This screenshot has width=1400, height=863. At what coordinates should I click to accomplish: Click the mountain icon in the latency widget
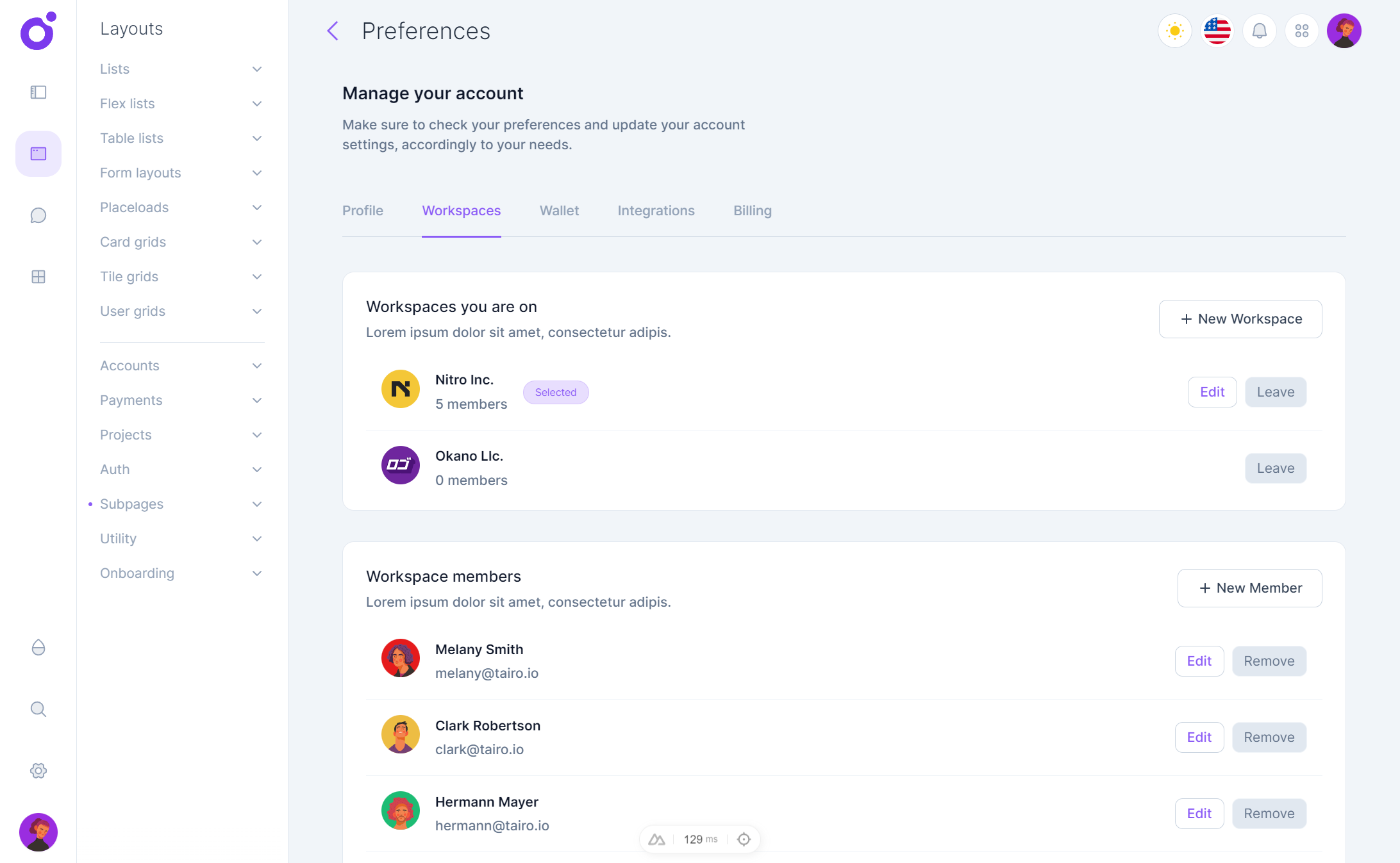(656, 839)
